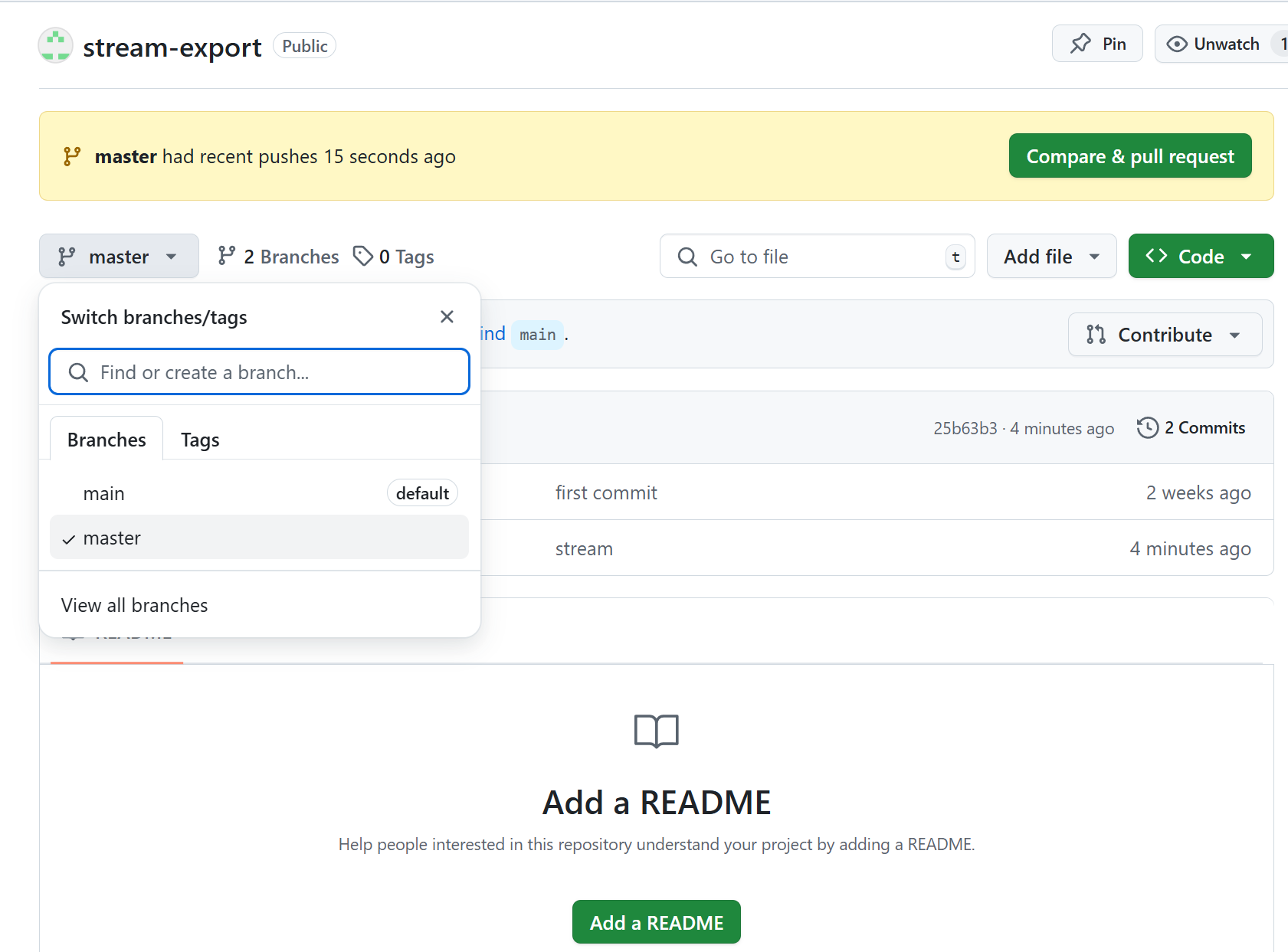
Task: Open the 2 Commits history link
Action: pos(1191,427)
